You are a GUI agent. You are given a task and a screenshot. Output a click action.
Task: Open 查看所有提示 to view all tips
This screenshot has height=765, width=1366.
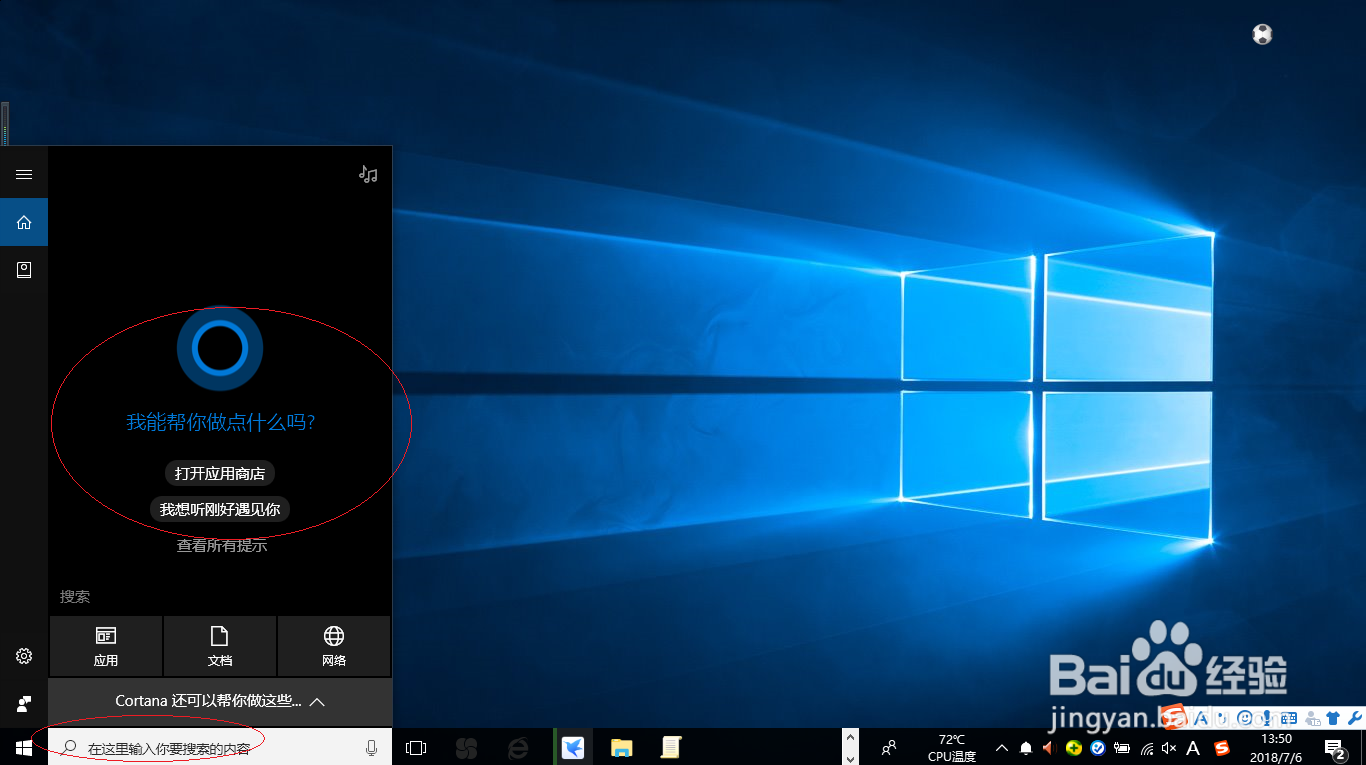(219, 545)
